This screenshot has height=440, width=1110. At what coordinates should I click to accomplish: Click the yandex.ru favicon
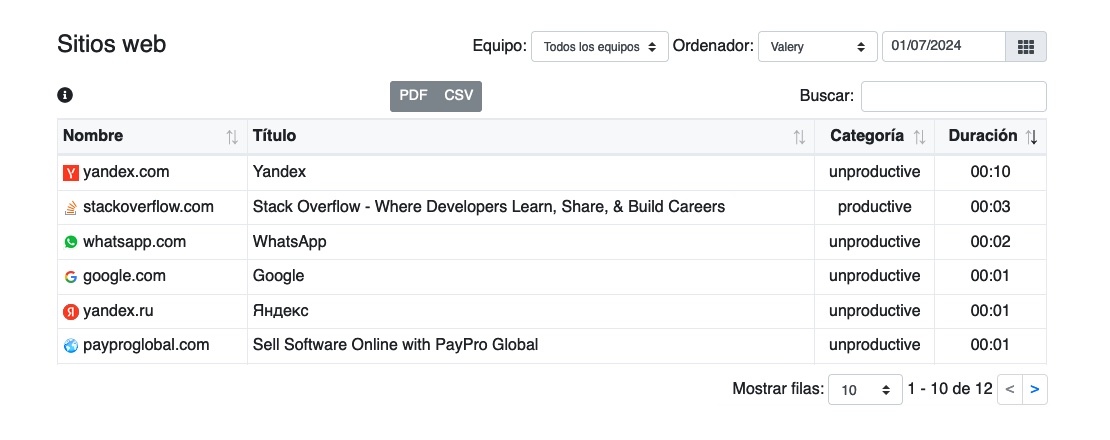click(x=71, y=311)
